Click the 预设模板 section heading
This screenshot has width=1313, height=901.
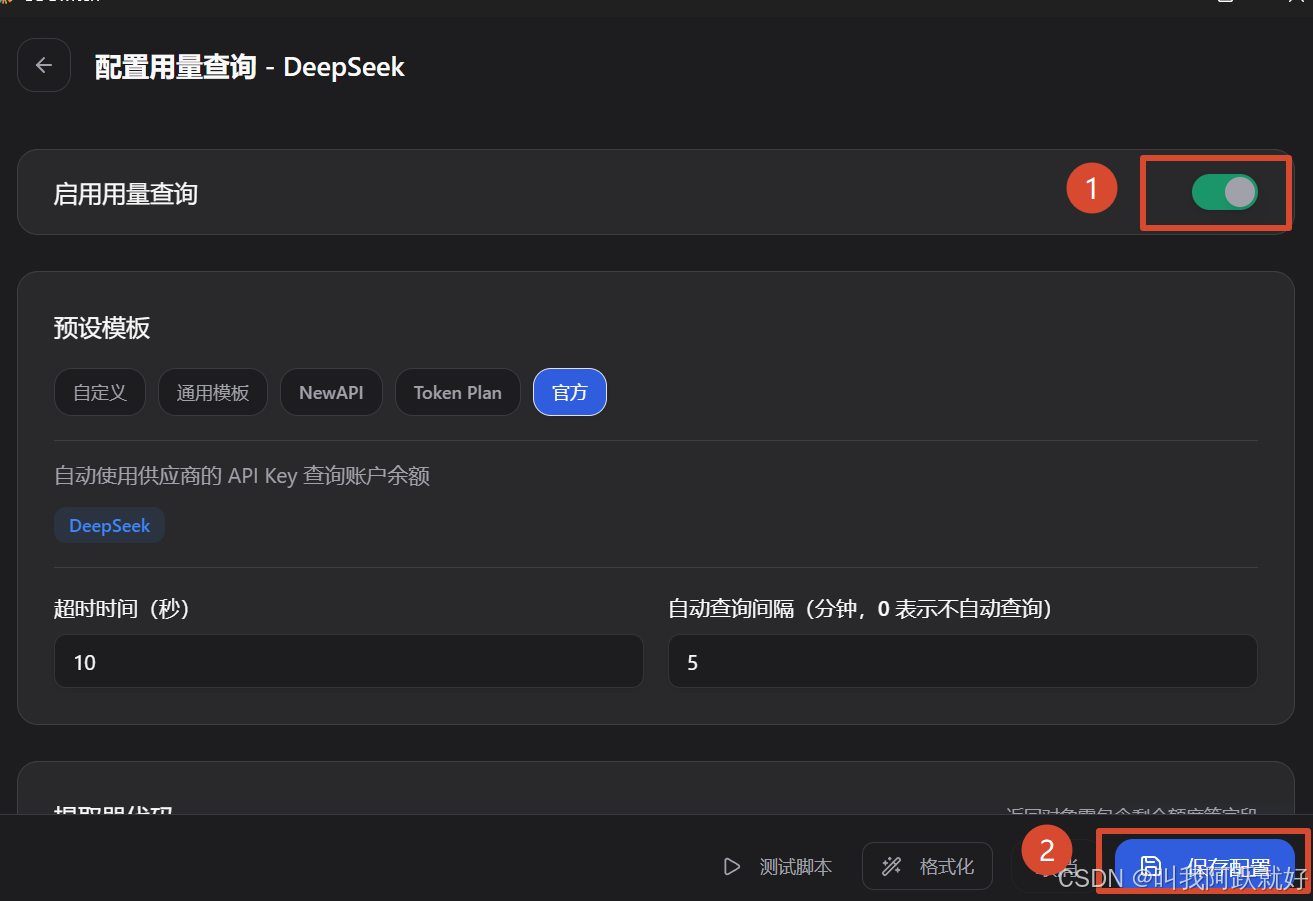click(102, 328)
